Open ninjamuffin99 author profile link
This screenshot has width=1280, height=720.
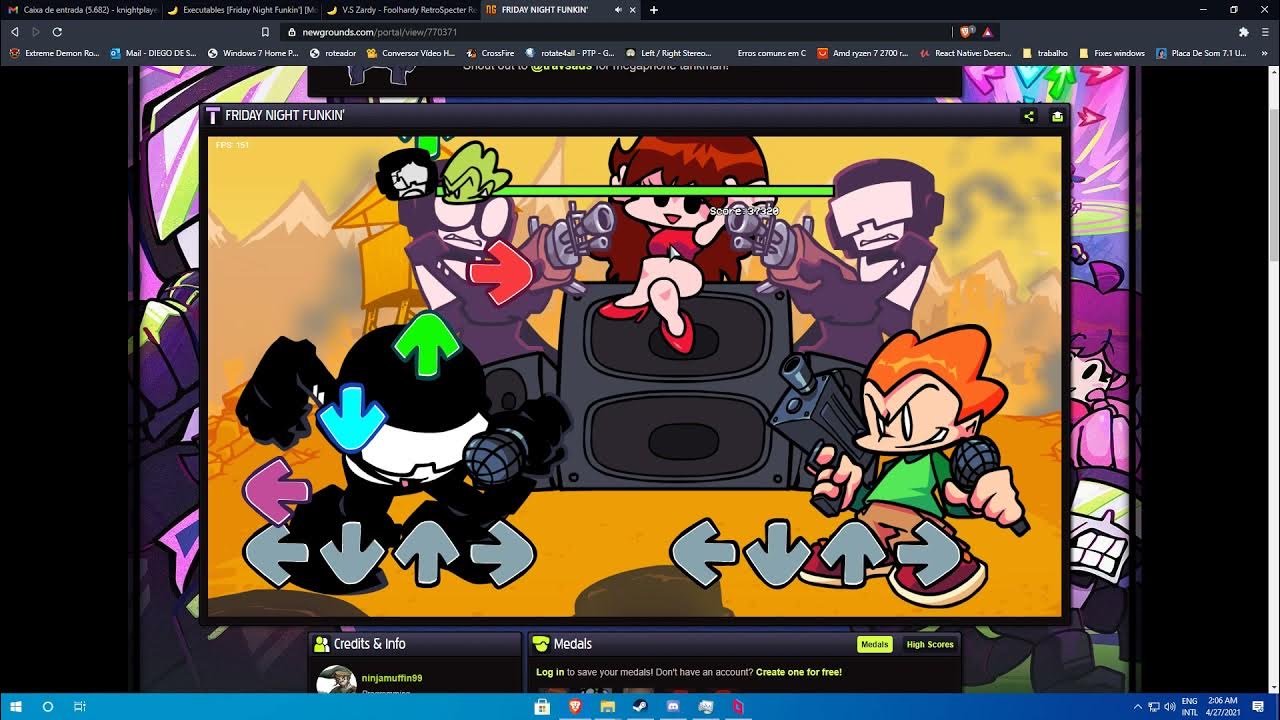coord(392,678)
